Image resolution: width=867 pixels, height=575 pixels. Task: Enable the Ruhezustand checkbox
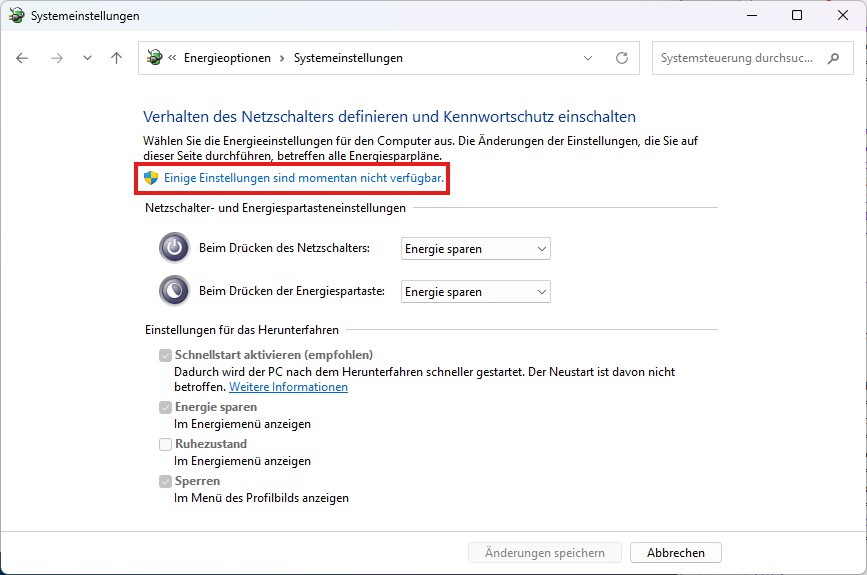click(165, 444)
